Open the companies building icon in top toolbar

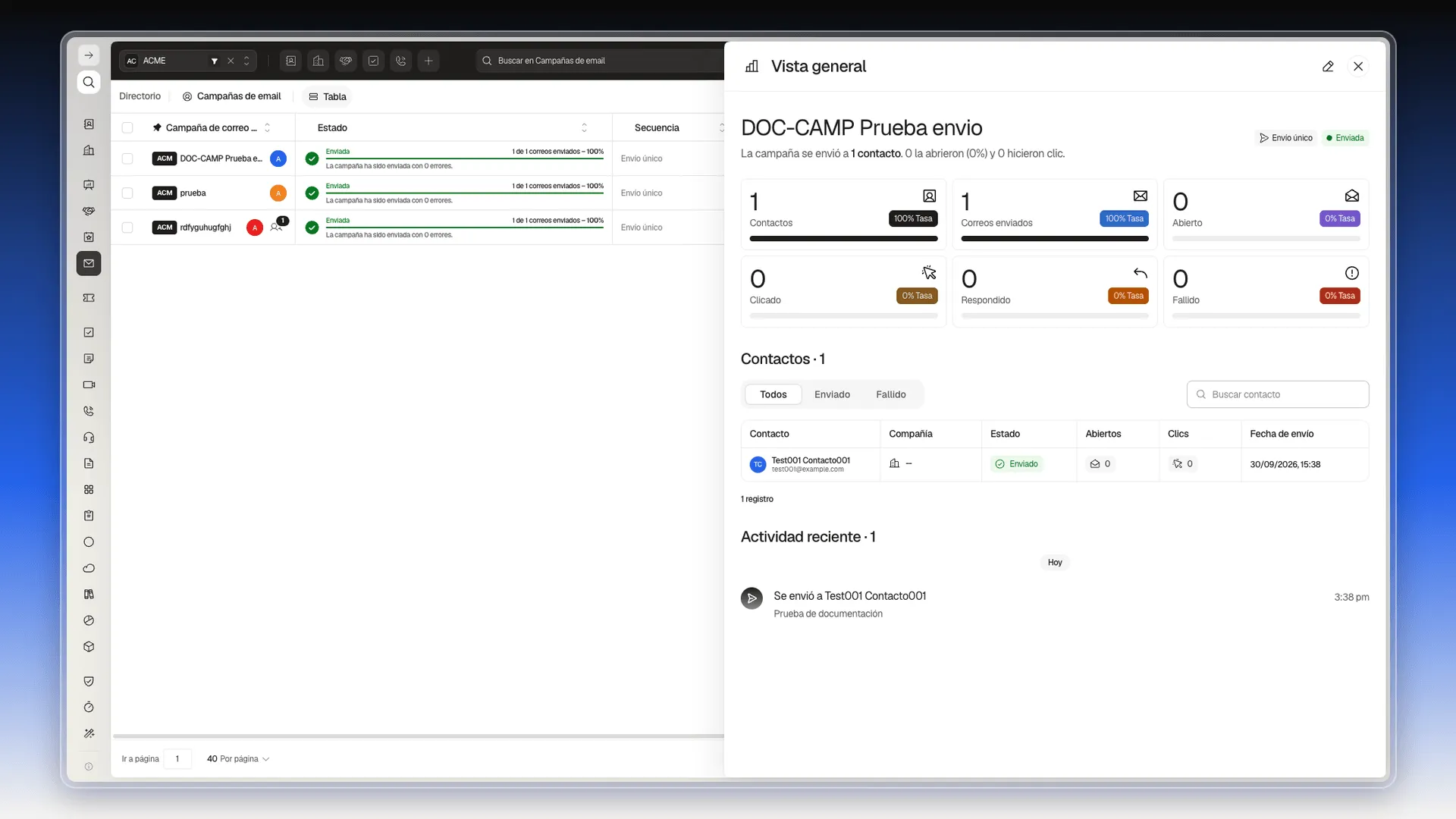[318, 61]
